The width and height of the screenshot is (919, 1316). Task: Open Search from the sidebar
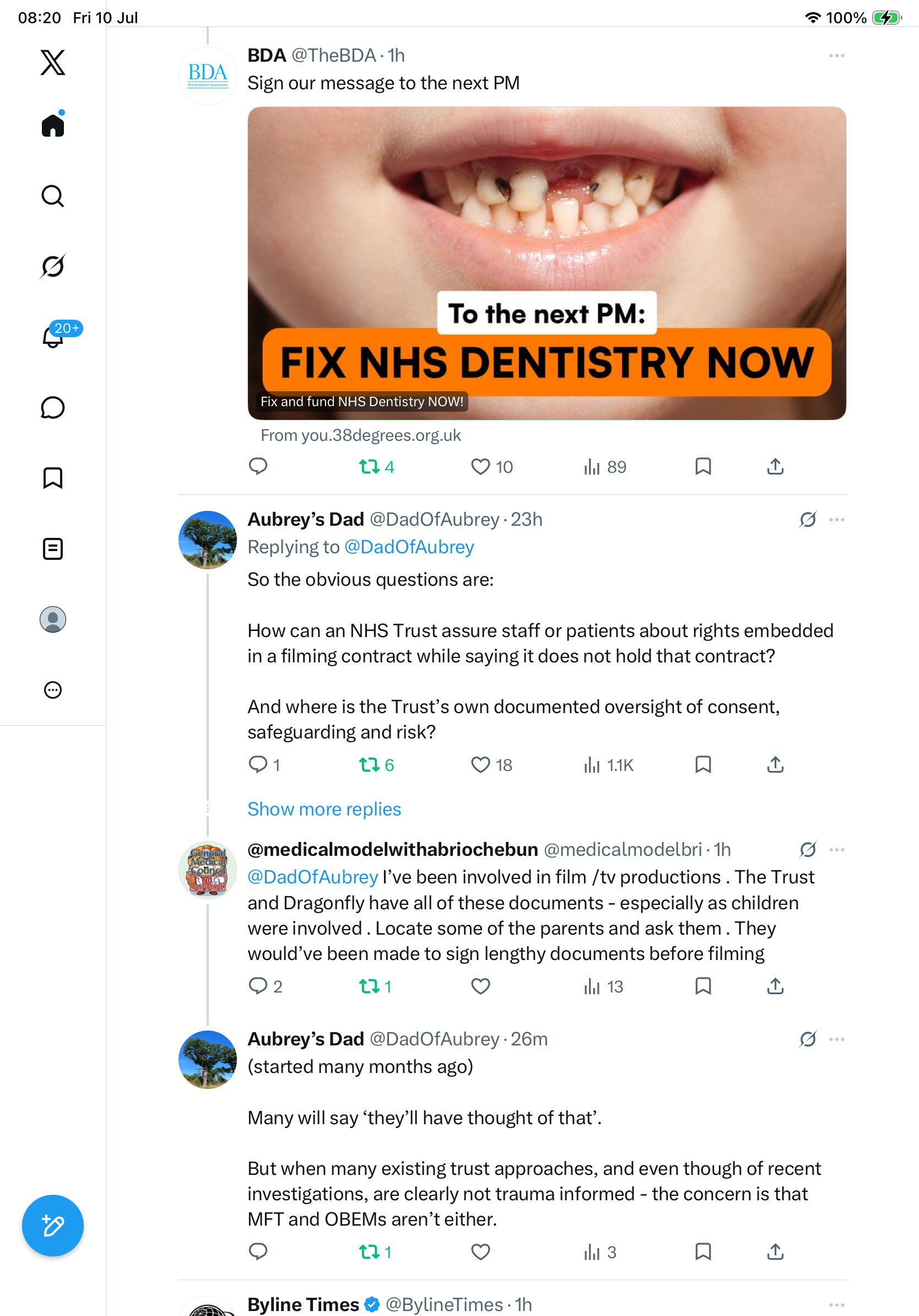53,196
